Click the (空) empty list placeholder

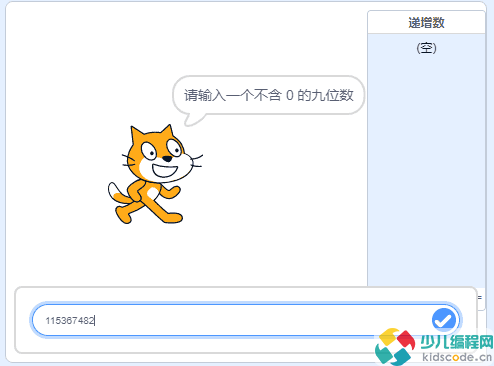[426, 49]
